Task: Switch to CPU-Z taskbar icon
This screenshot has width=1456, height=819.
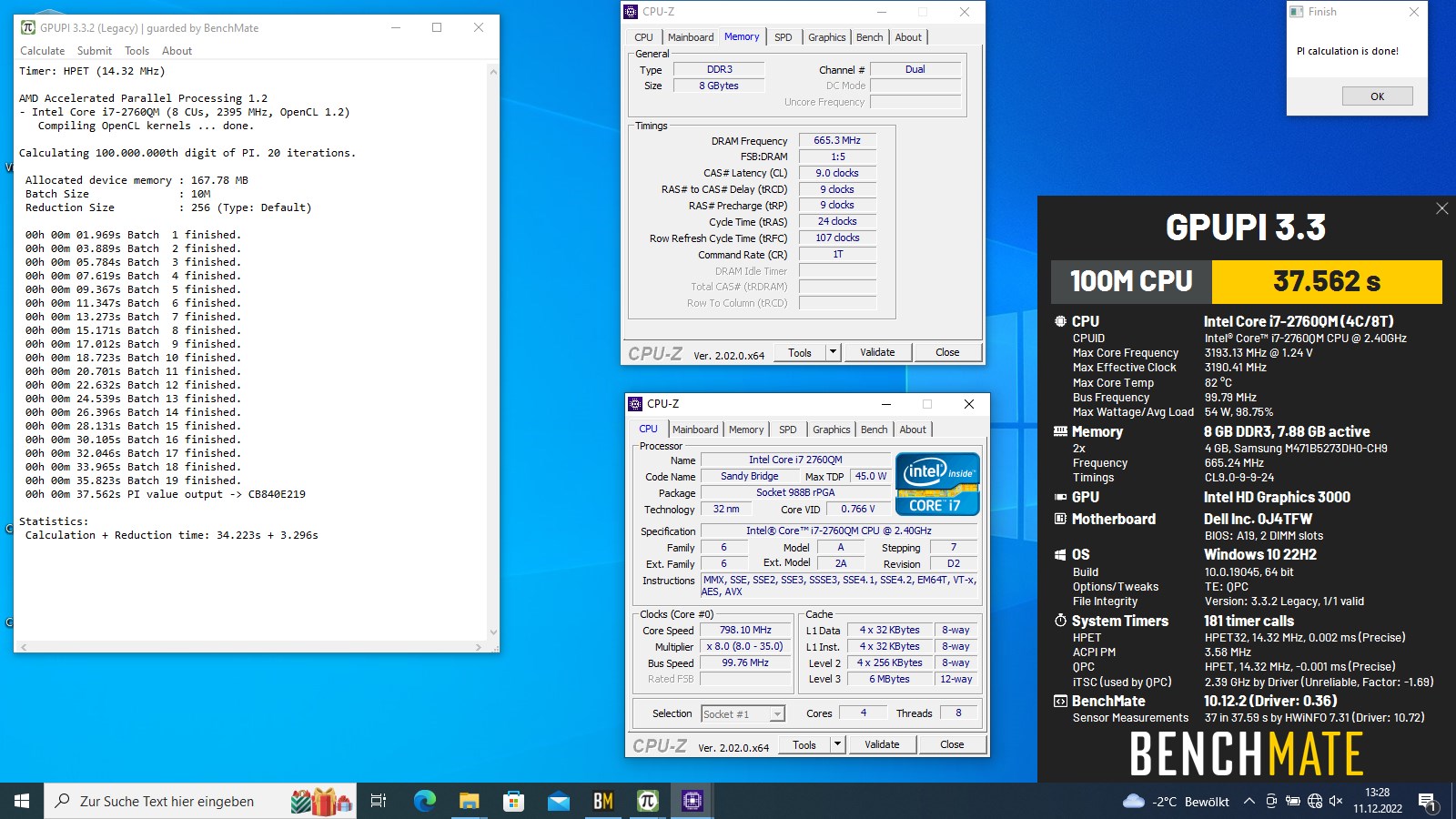Action: (x=693, y=801)
